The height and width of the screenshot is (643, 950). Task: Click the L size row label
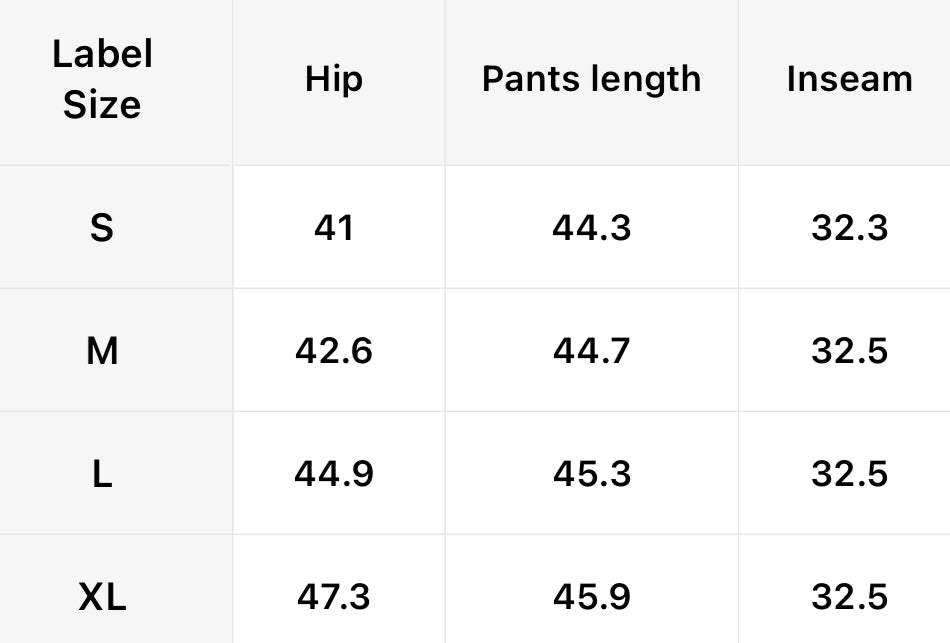[x=102, y=474]
